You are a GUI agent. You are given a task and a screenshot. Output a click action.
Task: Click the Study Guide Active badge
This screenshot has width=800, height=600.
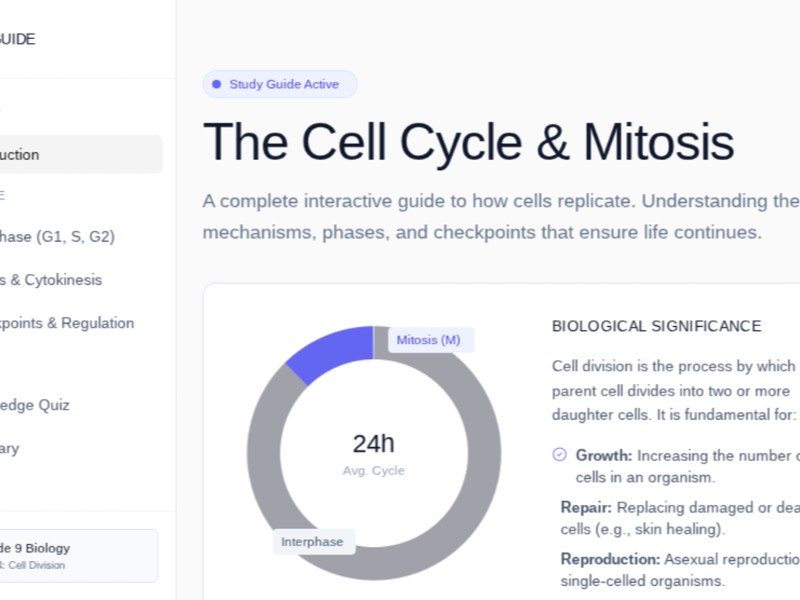[x=279, y=84]
